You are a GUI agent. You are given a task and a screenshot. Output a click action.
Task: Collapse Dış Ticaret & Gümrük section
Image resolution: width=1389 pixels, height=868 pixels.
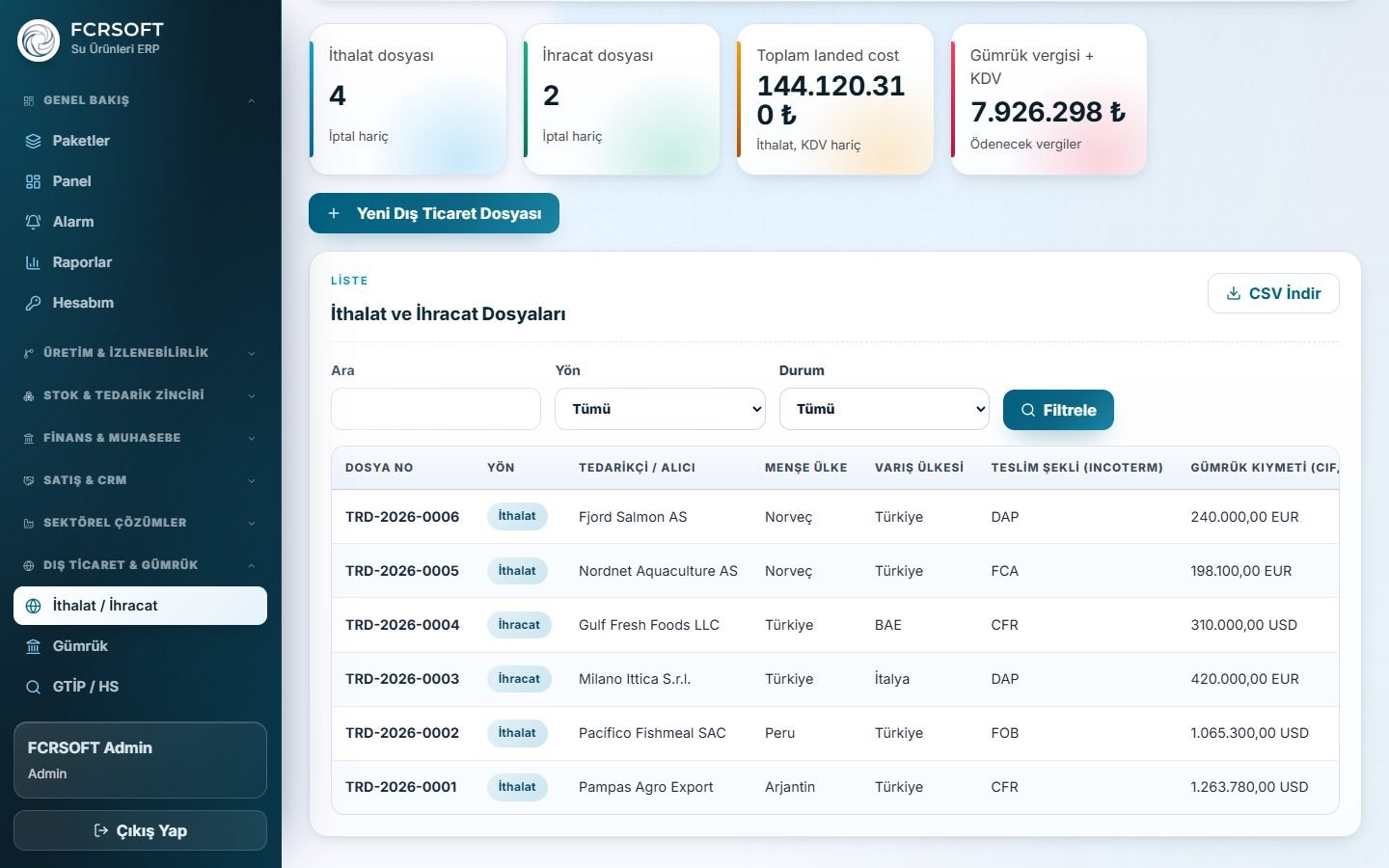[140, 565]
